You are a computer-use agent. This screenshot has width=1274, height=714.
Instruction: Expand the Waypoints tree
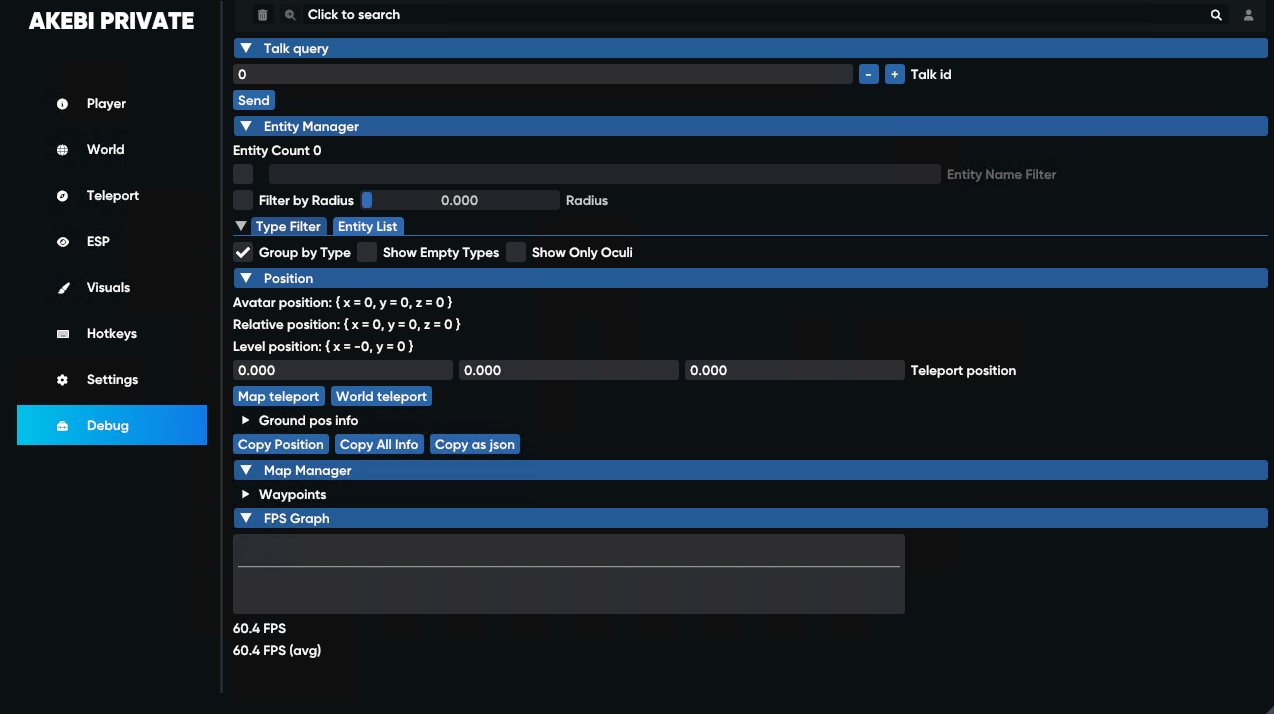(x=246, y=494)
